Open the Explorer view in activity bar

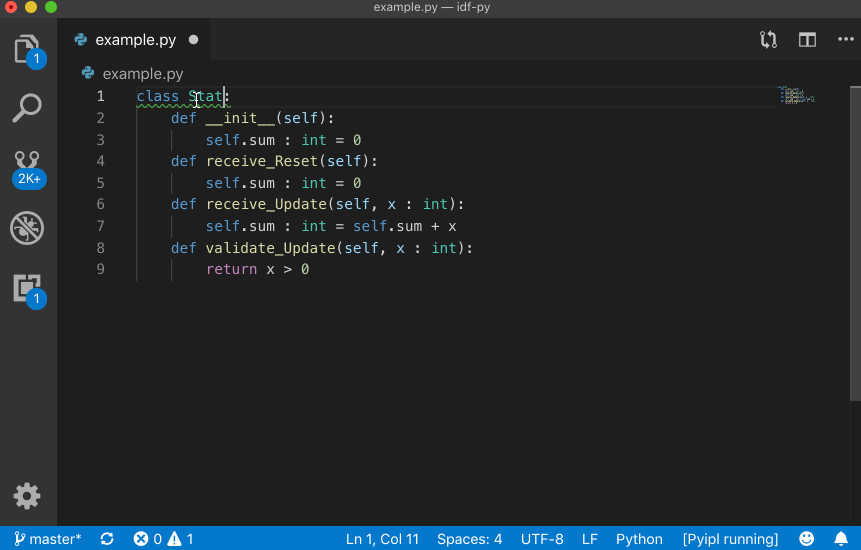[28, 50]
